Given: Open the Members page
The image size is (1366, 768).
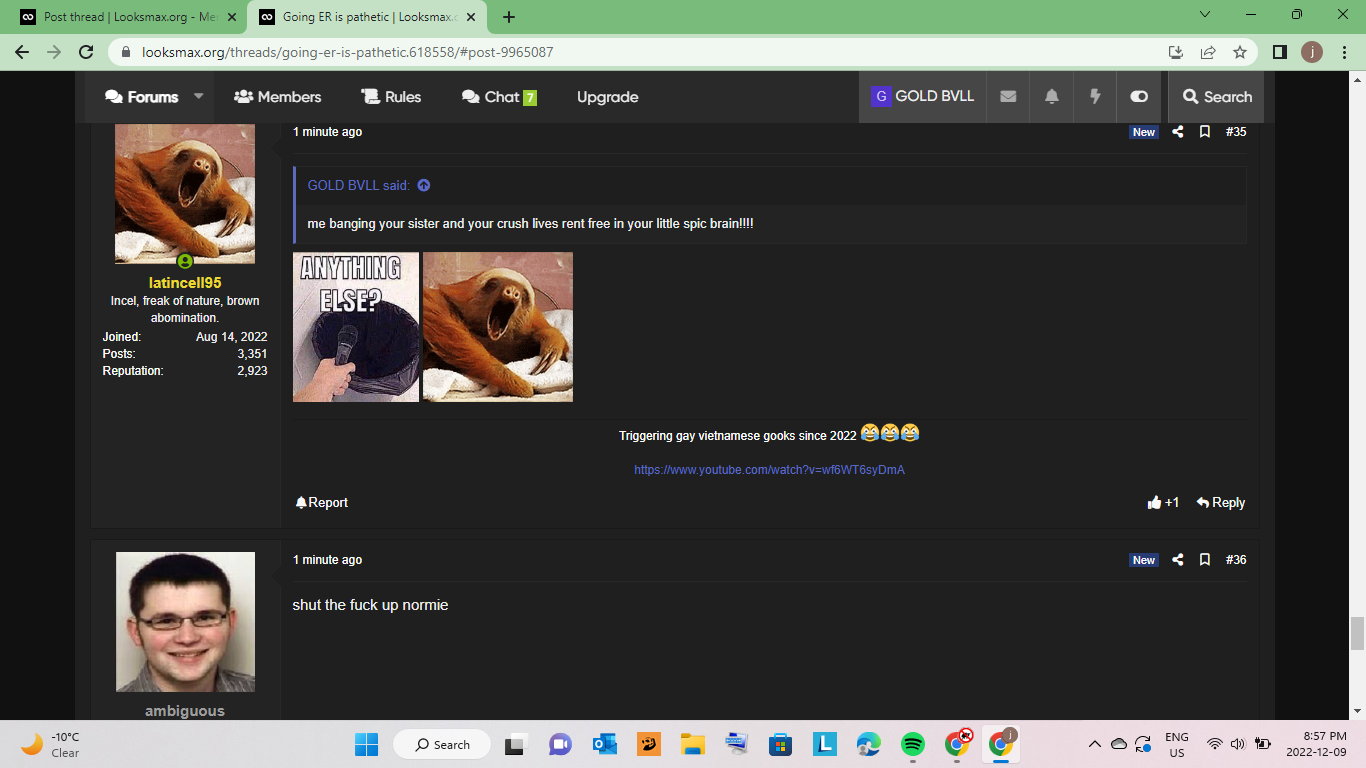Looking at the screenshot, I should pos(277,97).
